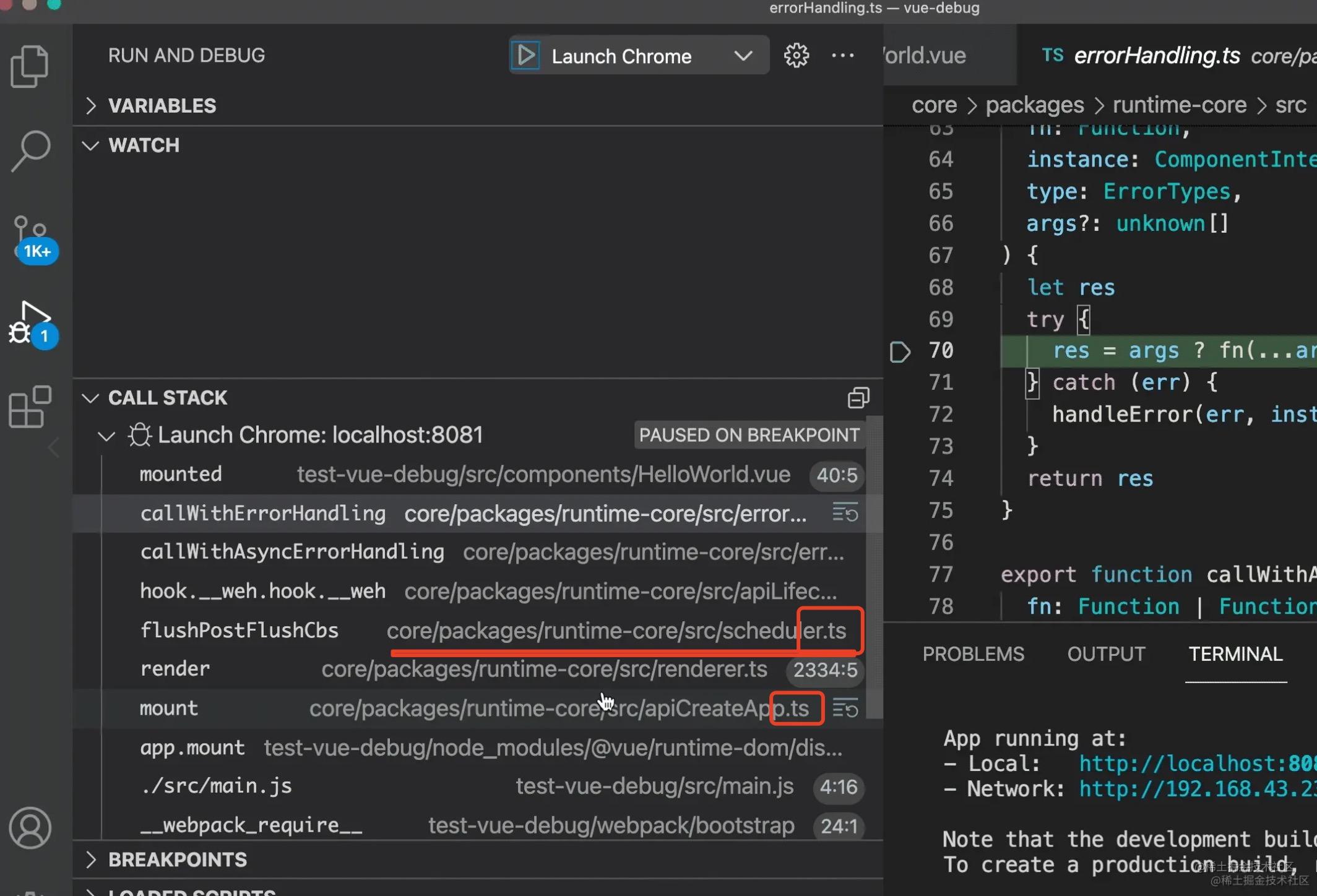The height and width of the screenshot is (896, 1317).
Task: Collapse the Launch Chrome: localhost:8081 session
Action: click(106, 436)
